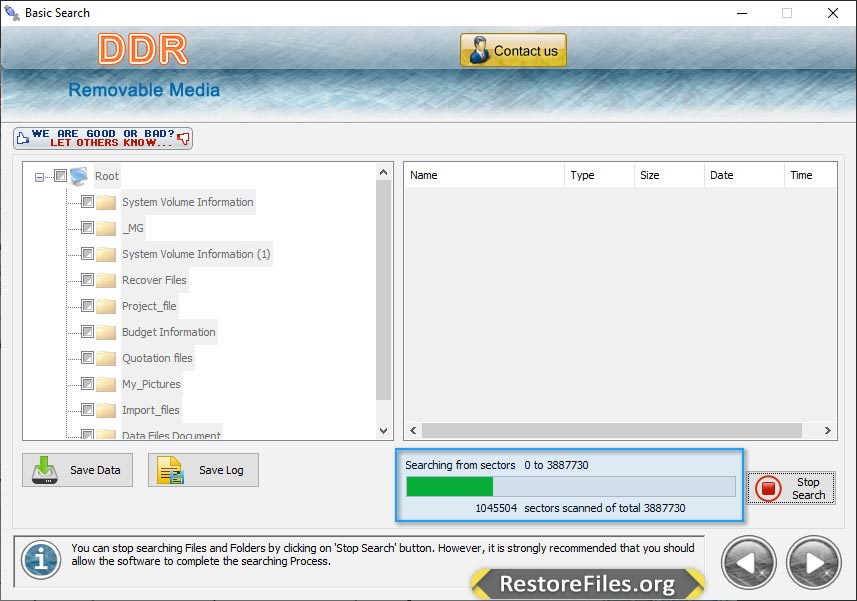Check Quotation files folder checkbox
The height and width of the screenshot is (601, 857).
coord(87,358)
